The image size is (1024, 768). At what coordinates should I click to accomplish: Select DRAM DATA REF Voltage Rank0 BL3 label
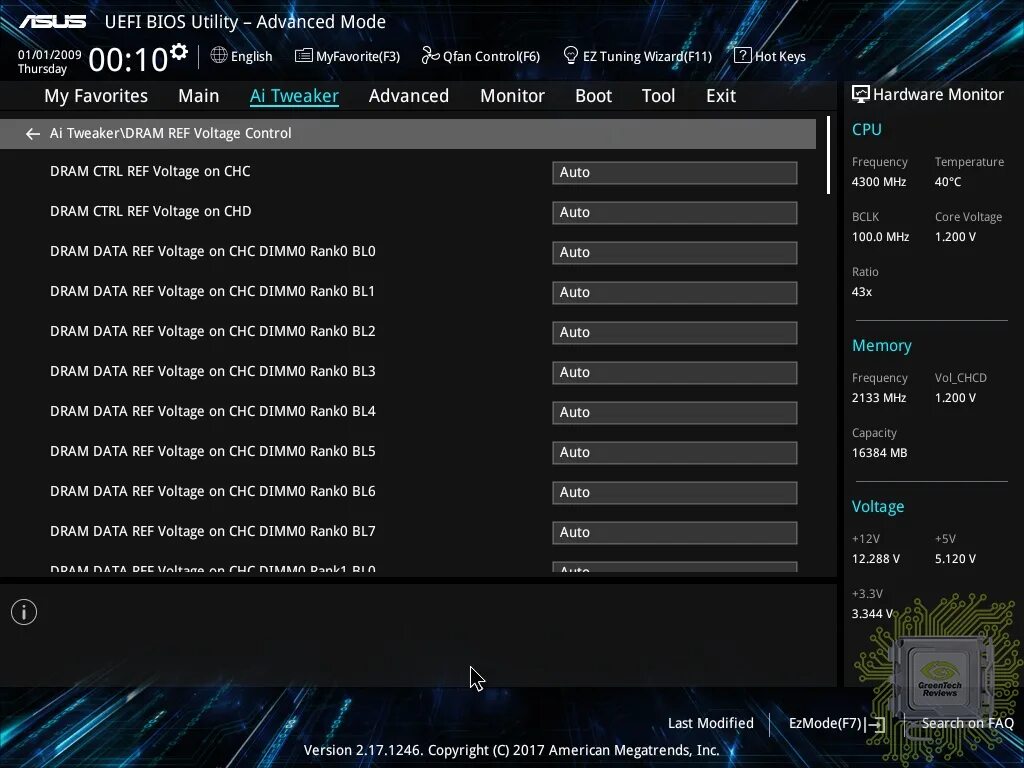[213, 372]
